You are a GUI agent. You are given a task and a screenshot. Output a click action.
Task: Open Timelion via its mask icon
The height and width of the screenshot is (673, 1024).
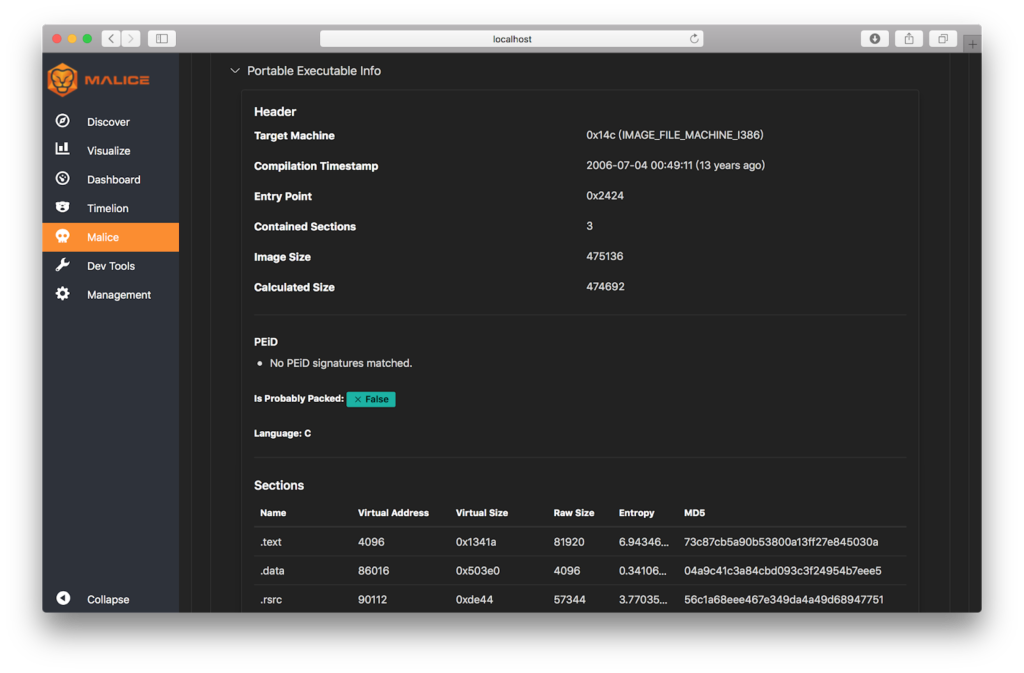coord(63,207)
